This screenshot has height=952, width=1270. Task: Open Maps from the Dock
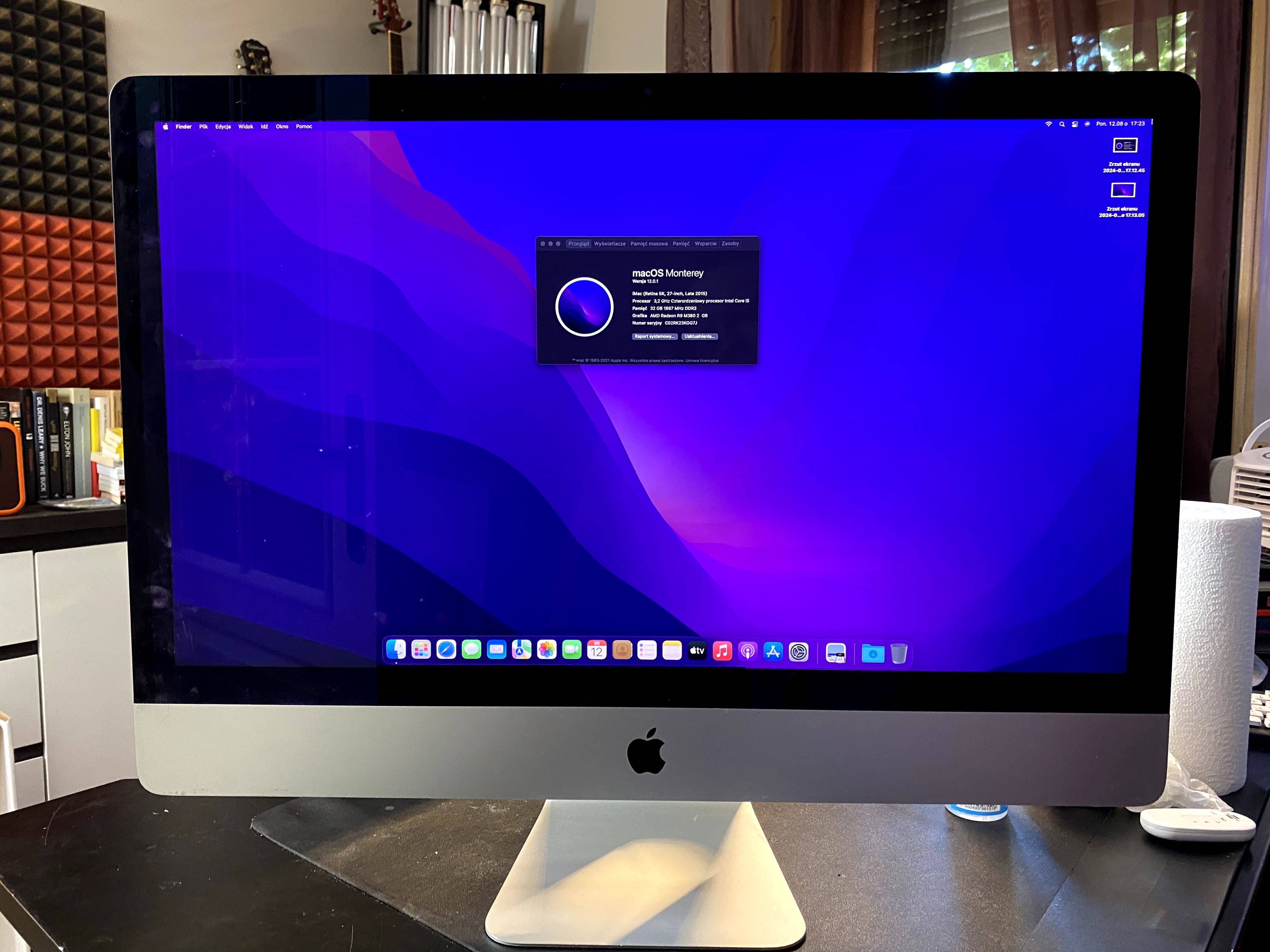[x=521, y=650]
